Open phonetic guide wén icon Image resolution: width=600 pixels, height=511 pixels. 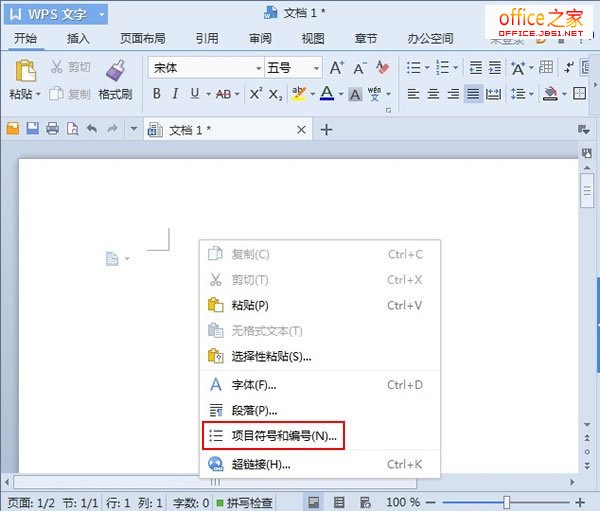pyautogui.click(x=374, y=93)
